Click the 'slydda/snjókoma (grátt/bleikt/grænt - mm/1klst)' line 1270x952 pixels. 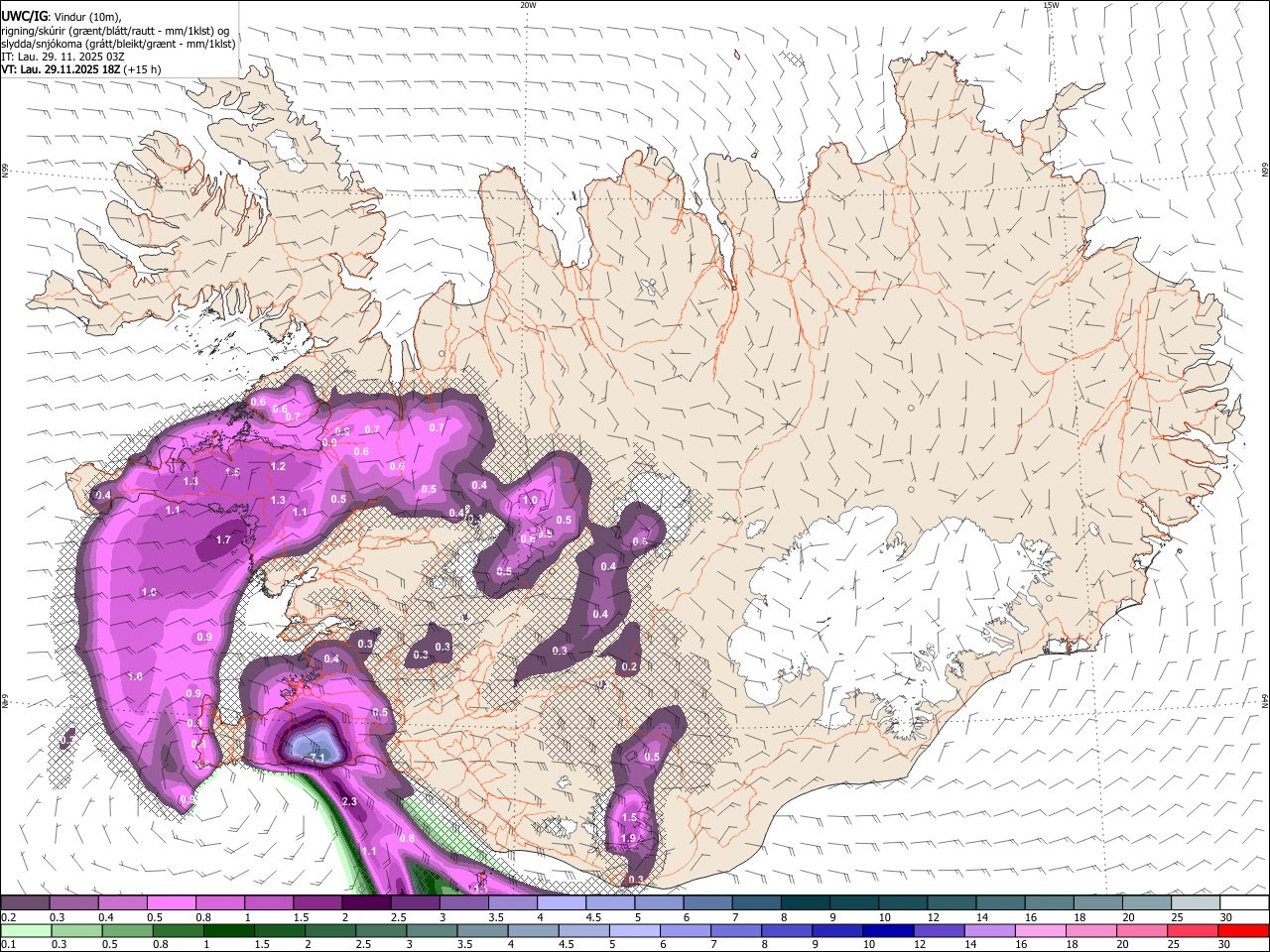pyautogui.click(x=118, y=44)
